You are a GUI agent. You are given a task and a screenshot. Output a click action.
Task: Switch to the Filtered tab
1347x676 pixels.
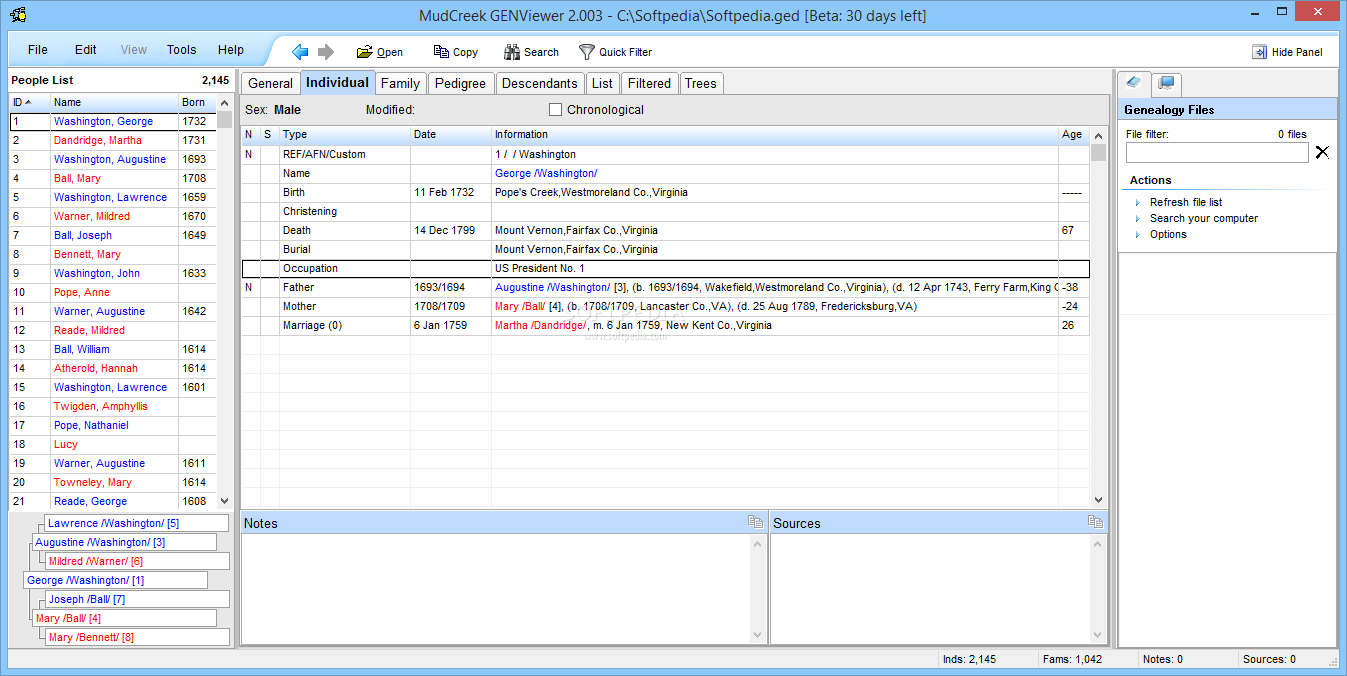(x=649, y=84)
